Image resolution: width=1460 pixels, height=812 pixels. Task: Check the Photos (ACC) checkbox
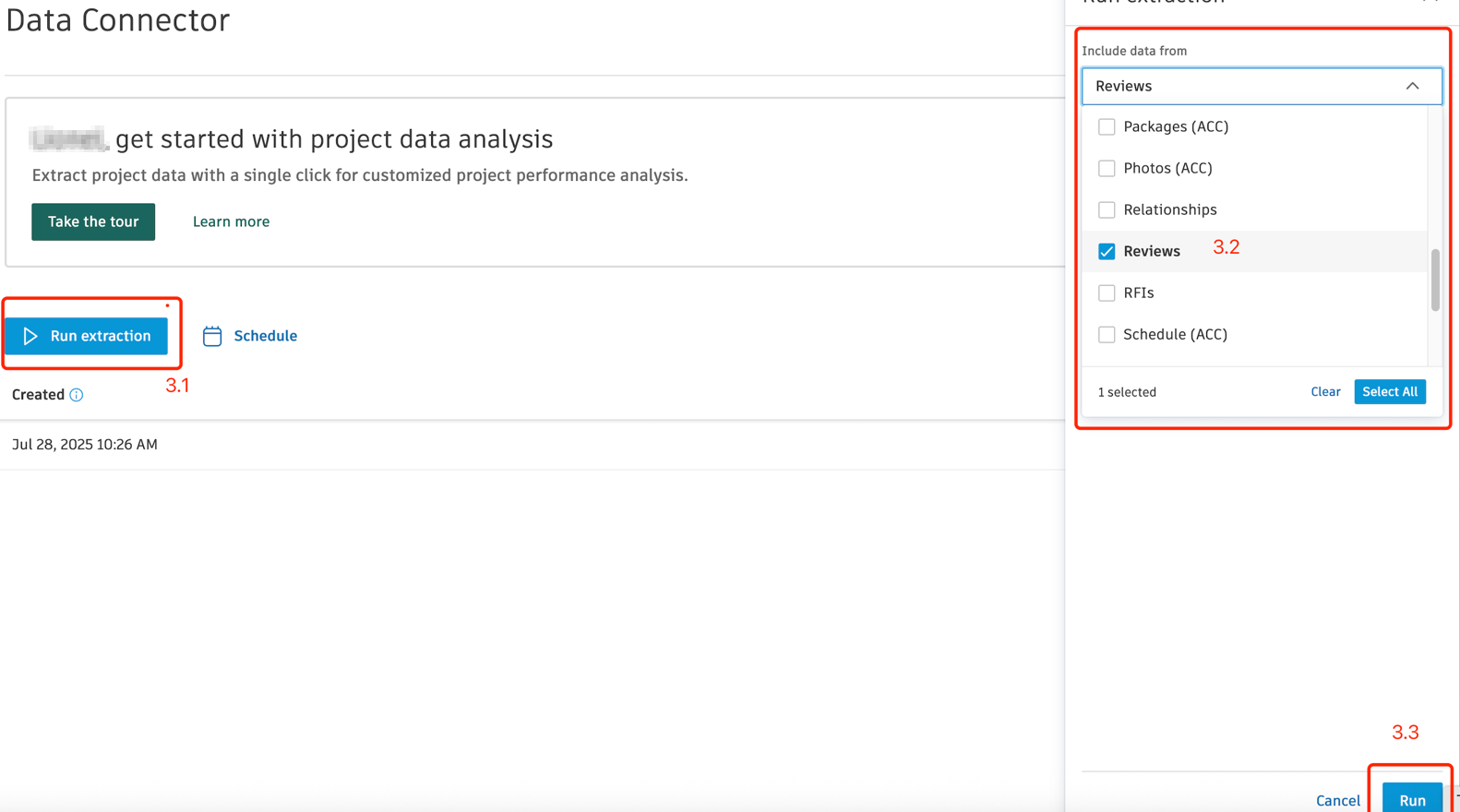coord(1107,168)
